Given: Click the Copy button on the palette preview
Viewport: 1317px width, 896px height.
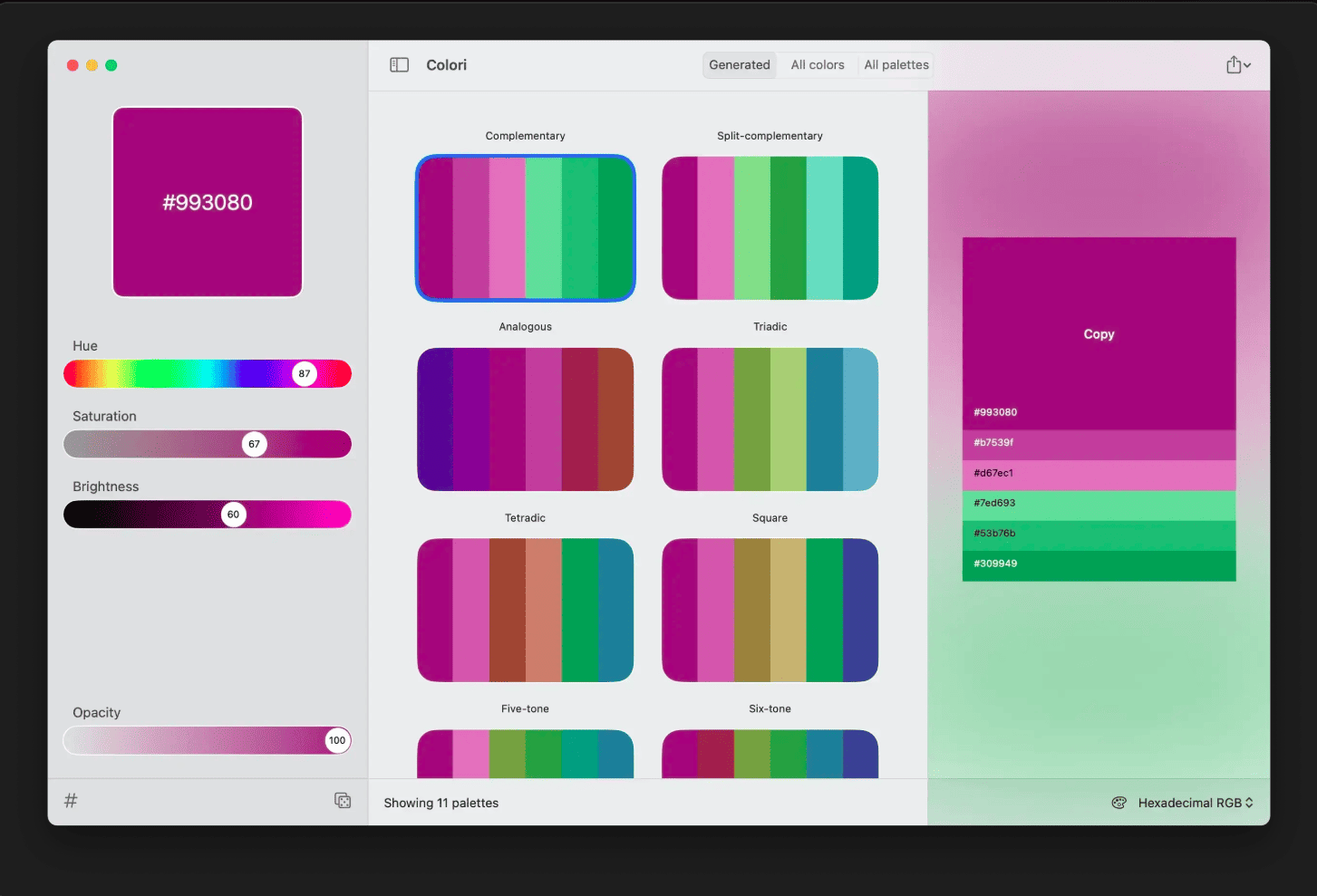Looking at the screenshot, I should click(x=1099, y=334).
